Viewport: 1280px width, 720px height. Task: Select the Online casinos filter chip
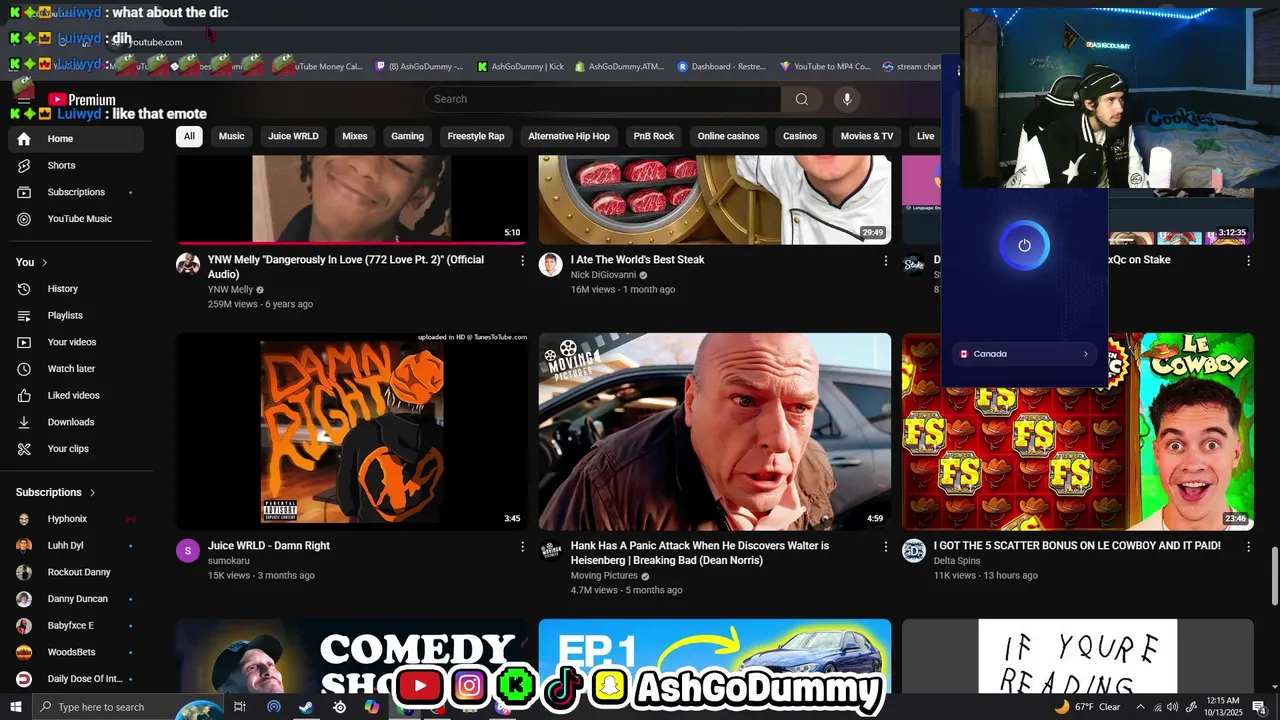(728, 136)
